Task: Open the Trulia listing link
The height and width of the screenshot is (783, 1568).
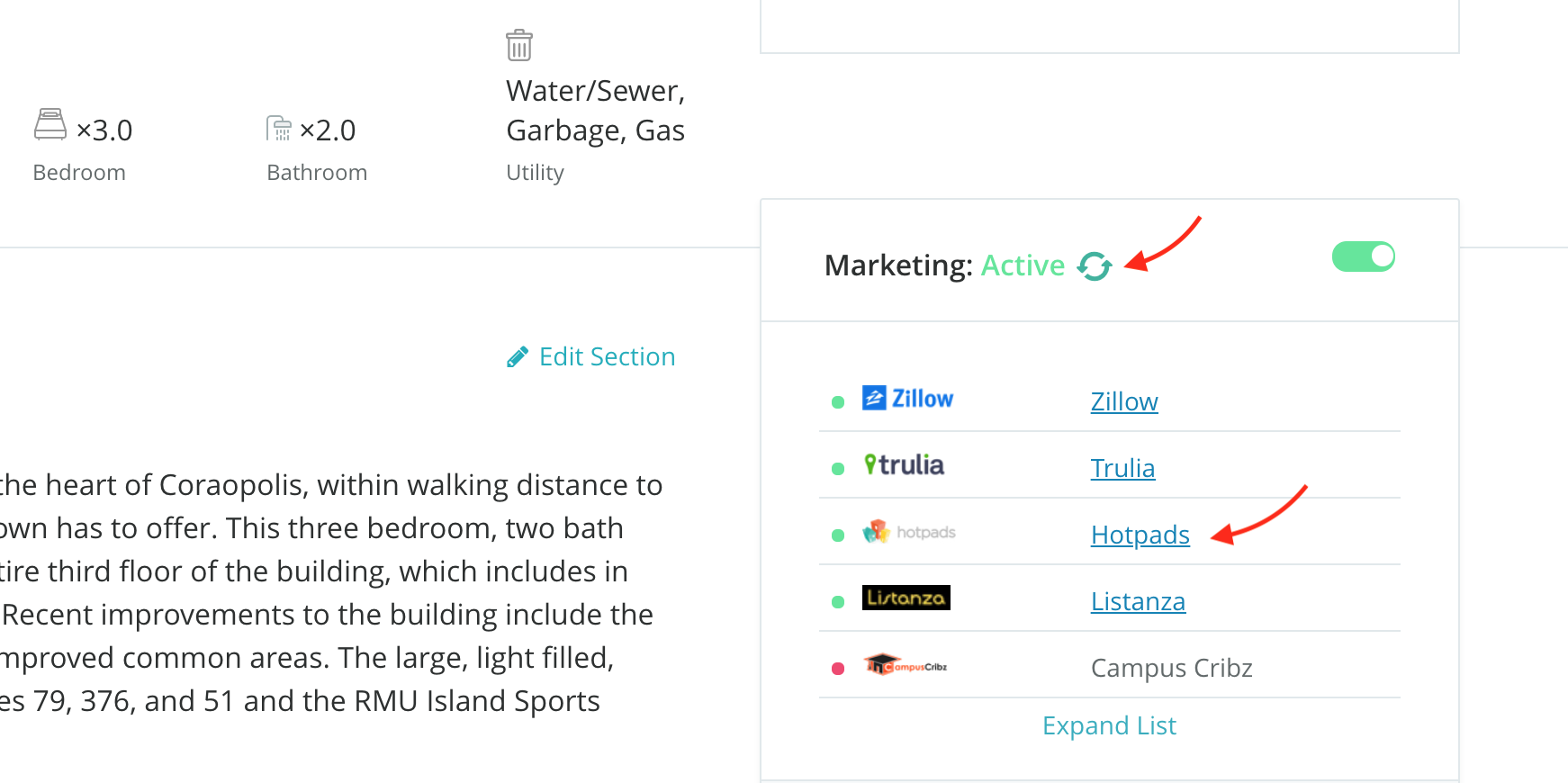Action: click(x=1122, y=468)
